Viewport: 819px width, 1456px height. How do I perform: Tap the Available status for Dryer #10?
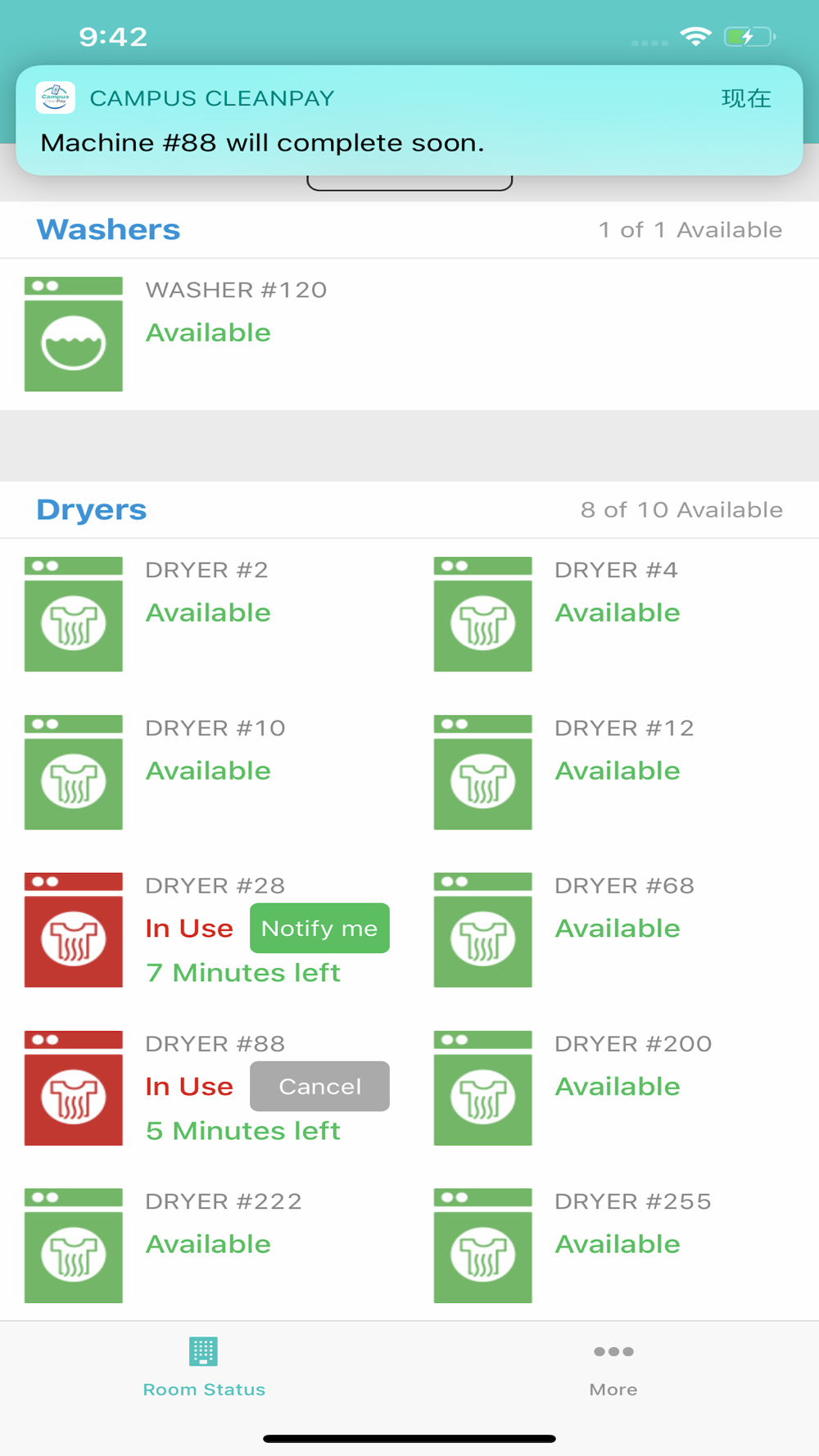[208, 771]
